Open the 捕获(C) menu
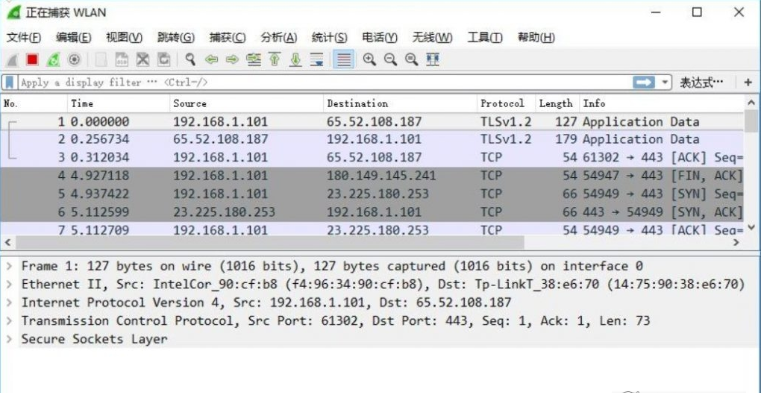Viewport: 764px width, 393px height. [228, 37]
